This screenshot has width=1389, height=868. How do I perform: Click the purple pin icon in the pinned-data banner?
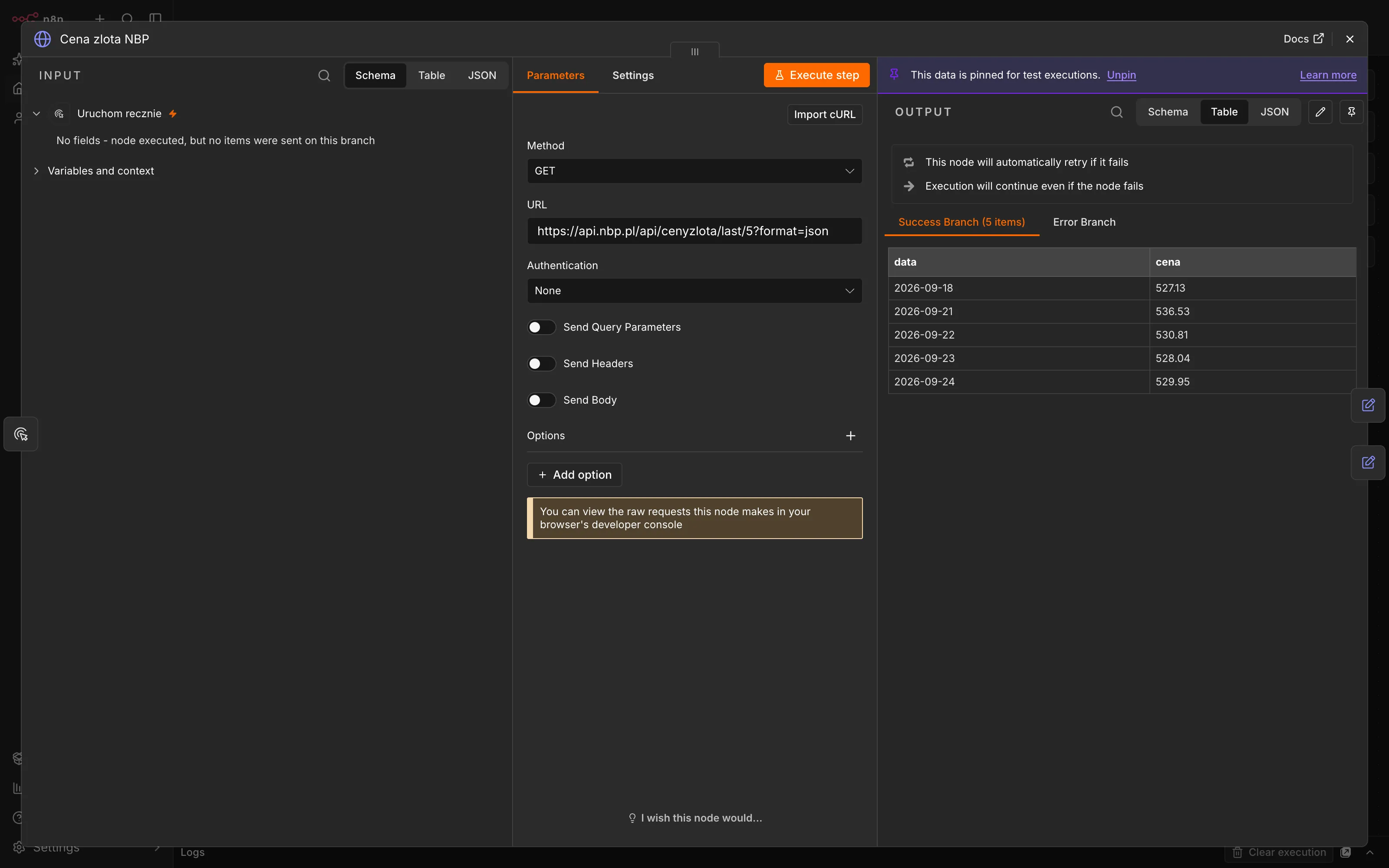click(x=894, y=74)
